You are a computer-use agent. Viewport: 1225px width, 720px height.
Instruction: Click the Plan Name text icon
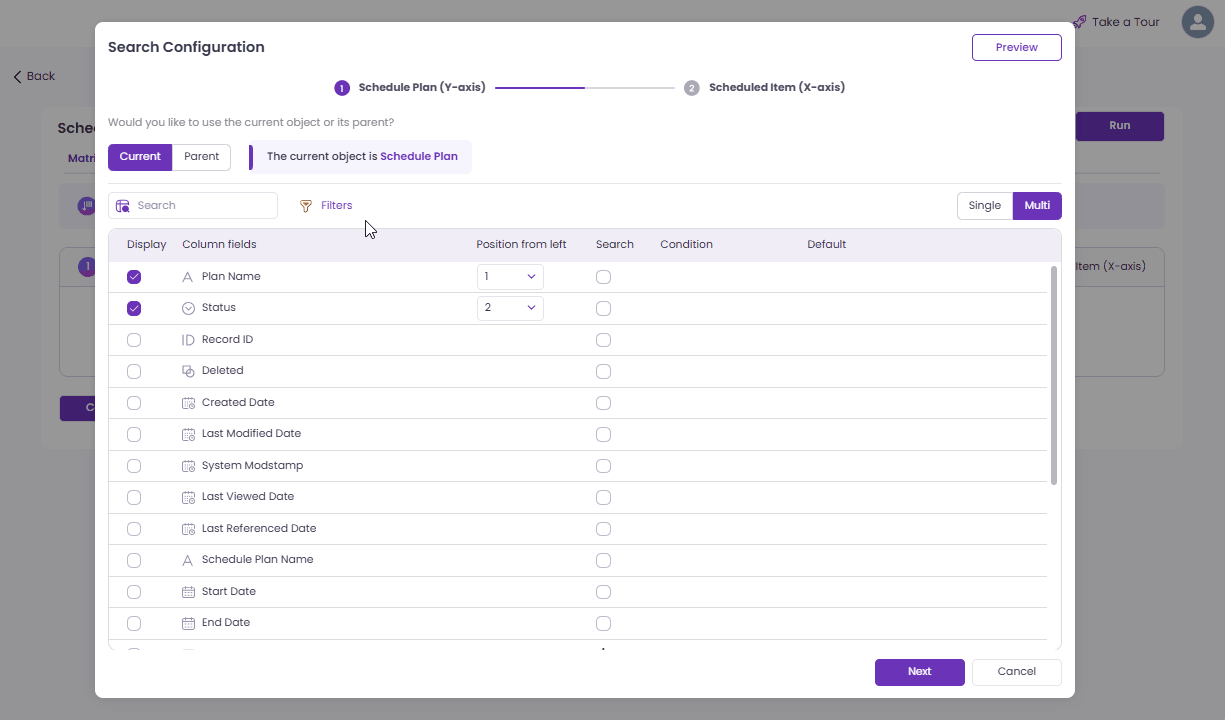tap(188, 277)
